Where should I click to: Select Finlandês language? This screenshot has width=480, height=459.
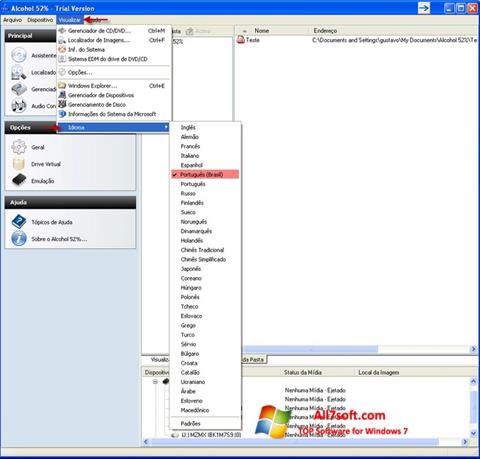click(205, 203)
